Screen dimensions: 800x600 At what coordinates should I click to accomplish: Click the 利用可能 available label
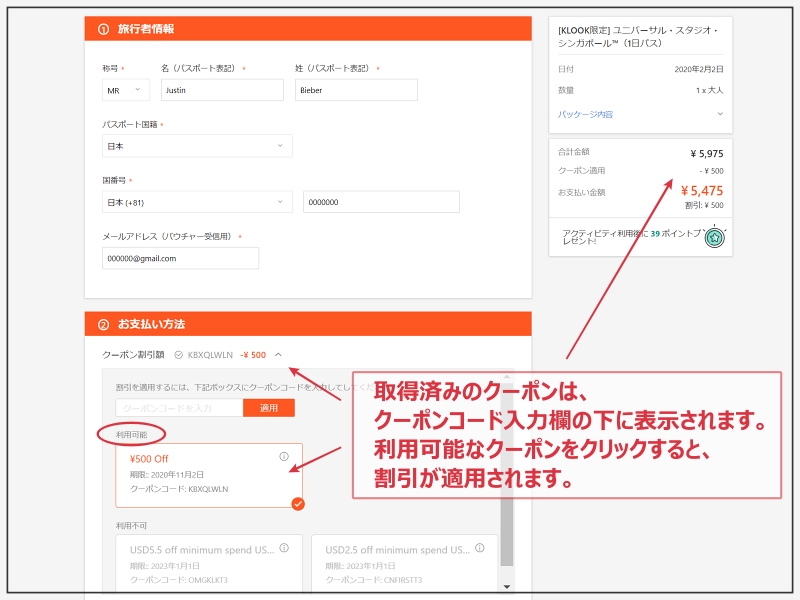point(132,435)
